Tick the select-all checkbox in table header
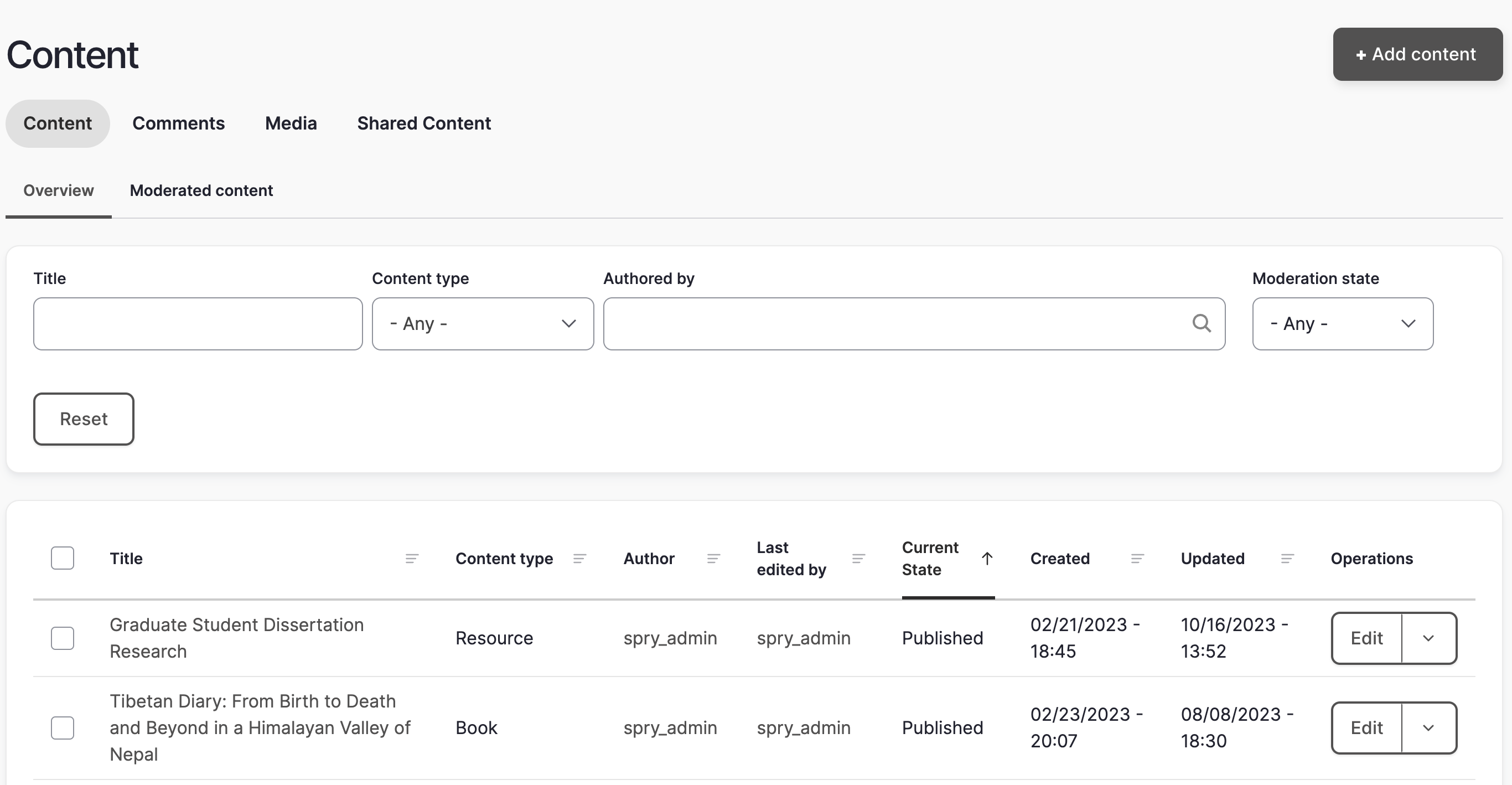This screenshot has width=1512, height=785. [62, 559]
